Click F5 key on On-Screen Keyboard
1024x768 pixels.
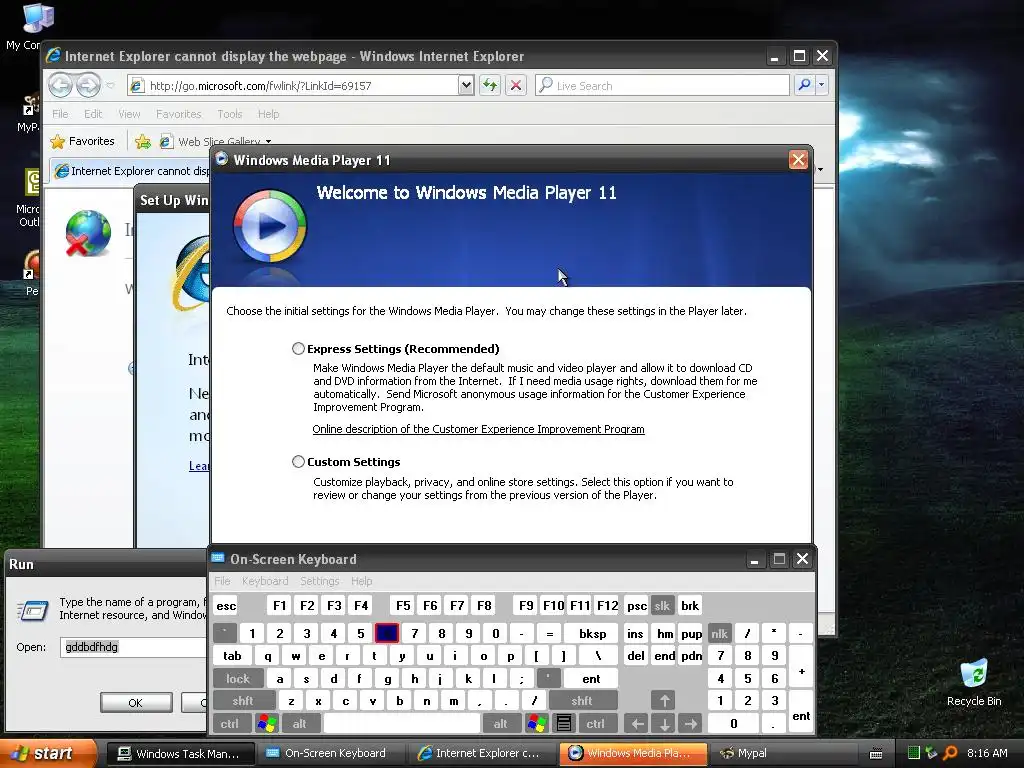(x=403, y=605)
